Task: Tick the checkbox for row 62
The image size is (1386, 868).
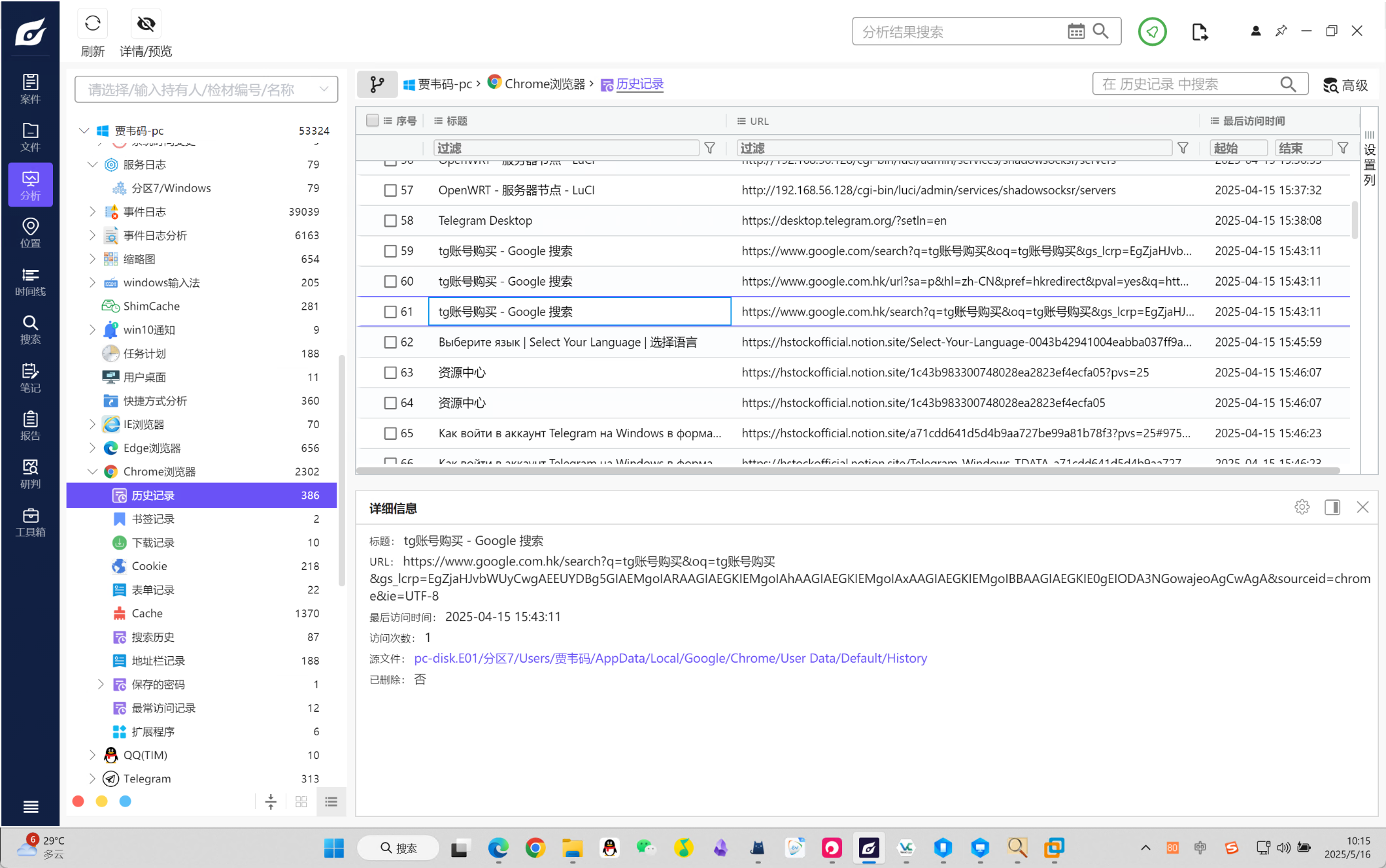Action: click(x=390, y=342)
